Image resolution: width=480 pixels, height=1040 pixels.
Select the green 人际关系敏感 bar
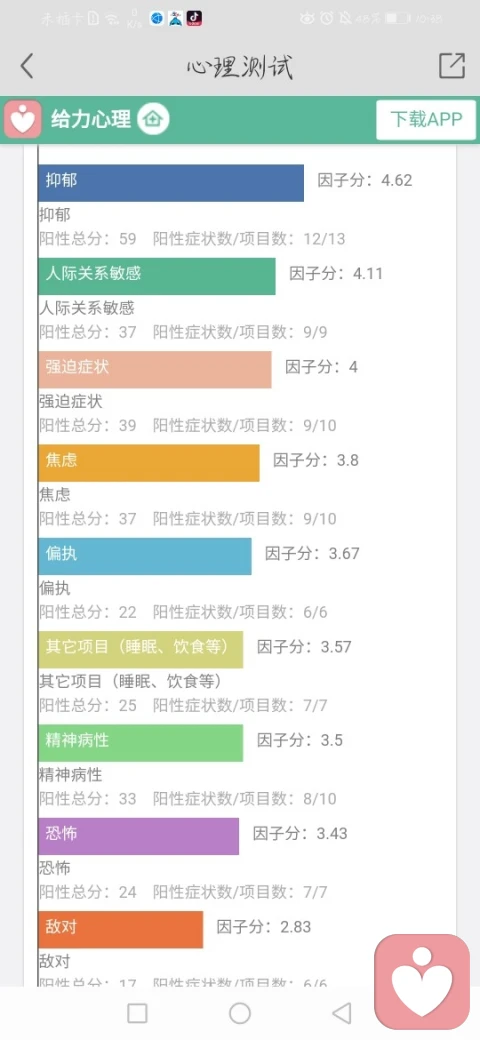point(156,276)
